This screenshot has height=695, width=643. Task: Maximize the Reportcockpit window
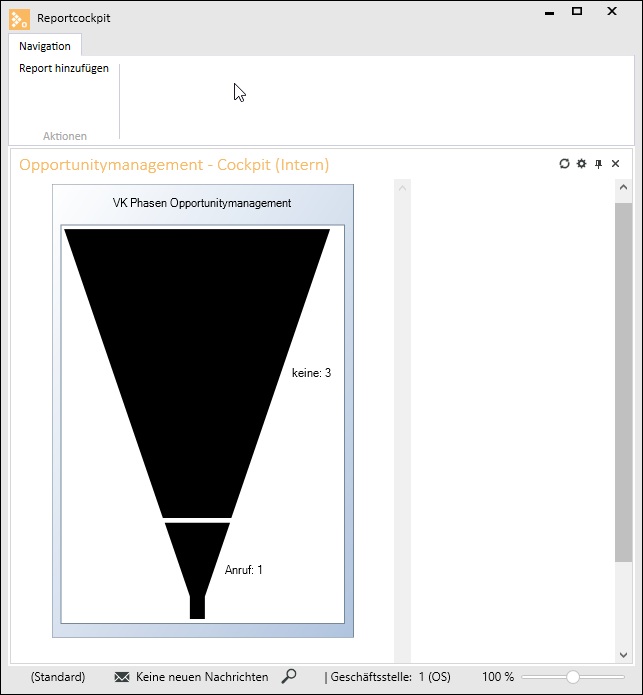(577, 11)
